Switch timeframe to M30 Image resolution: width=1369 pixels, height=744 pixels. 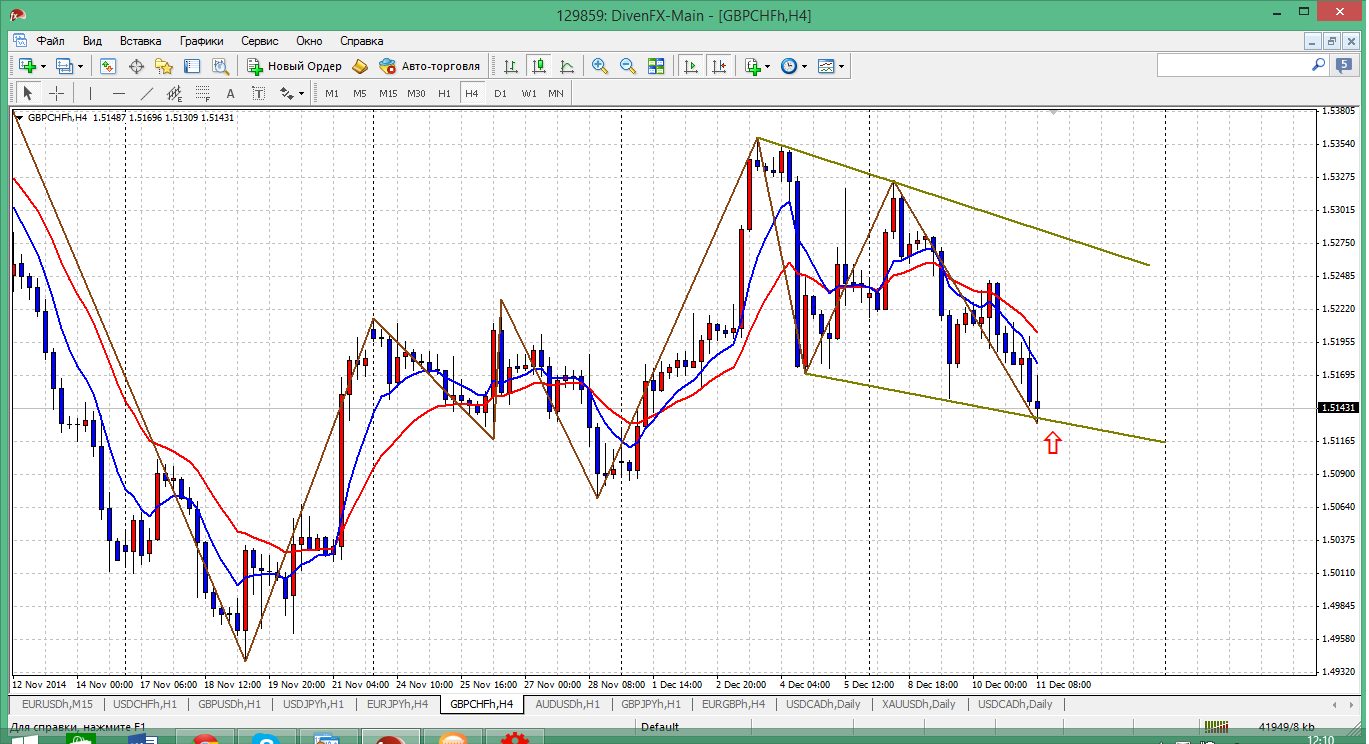(x=417, y=93)
